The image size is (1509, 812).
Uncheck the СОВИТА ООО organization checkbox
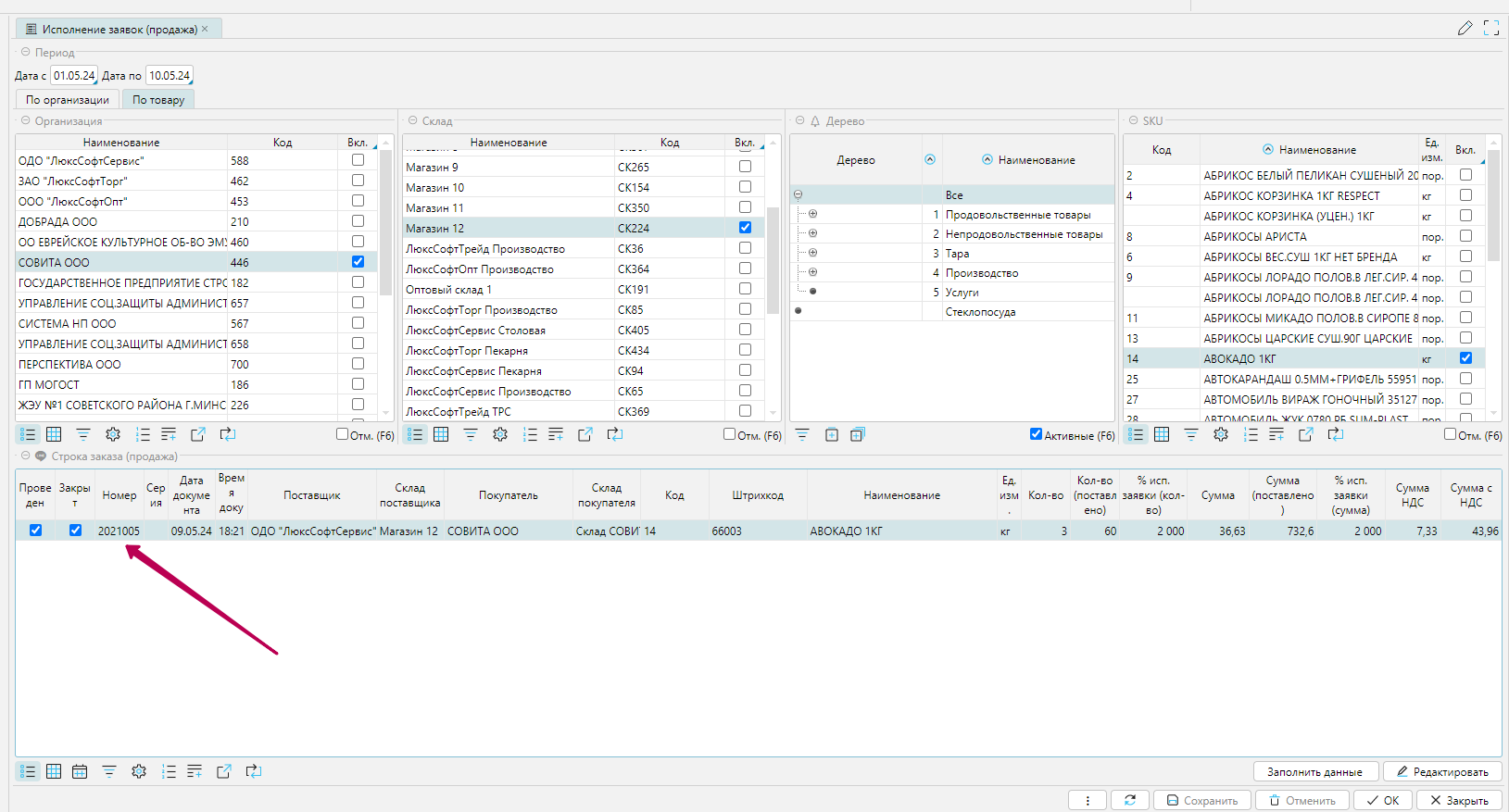click(x=358, y=262)
